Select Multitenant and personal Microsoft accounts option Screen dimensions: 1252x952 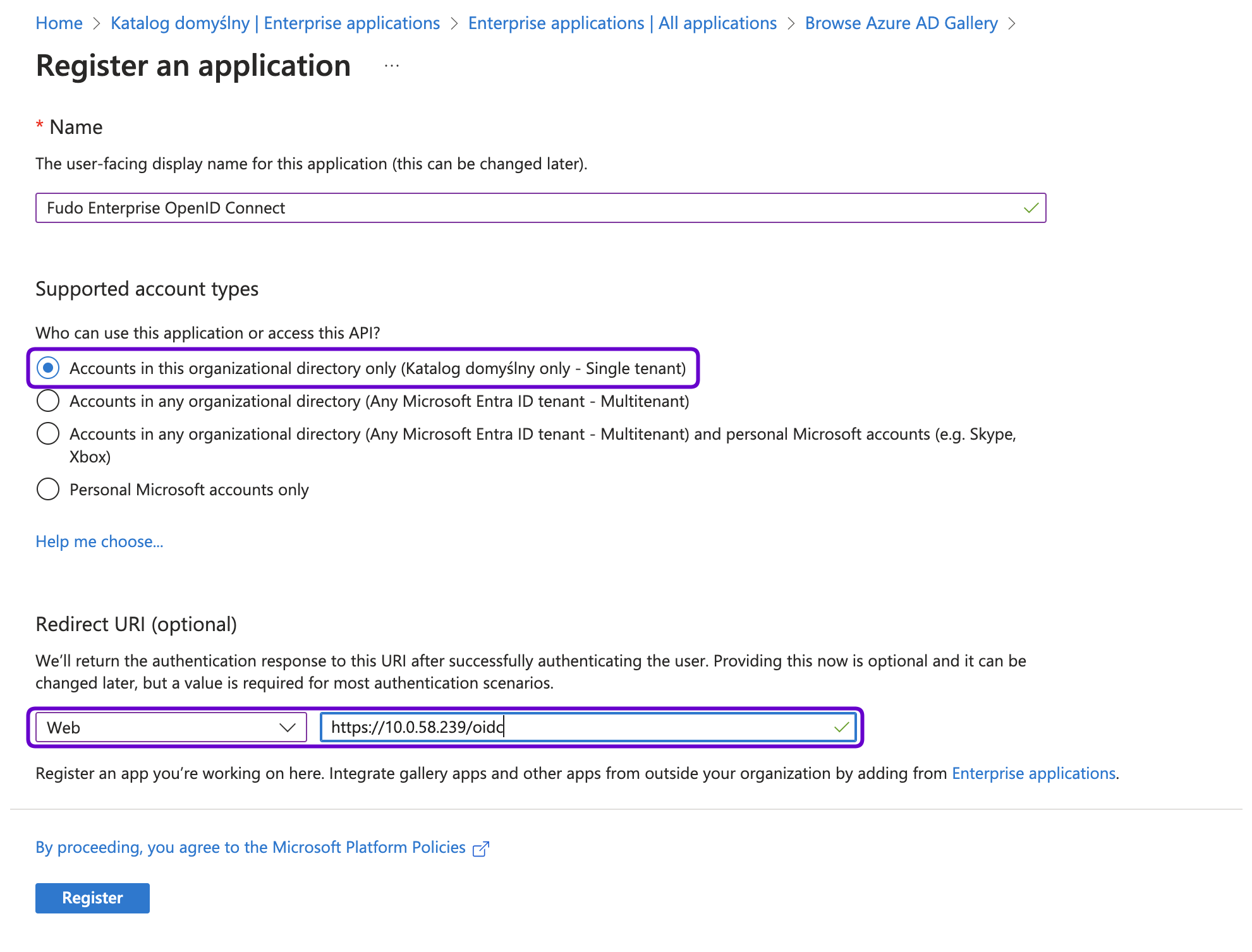tap(48, 433)
